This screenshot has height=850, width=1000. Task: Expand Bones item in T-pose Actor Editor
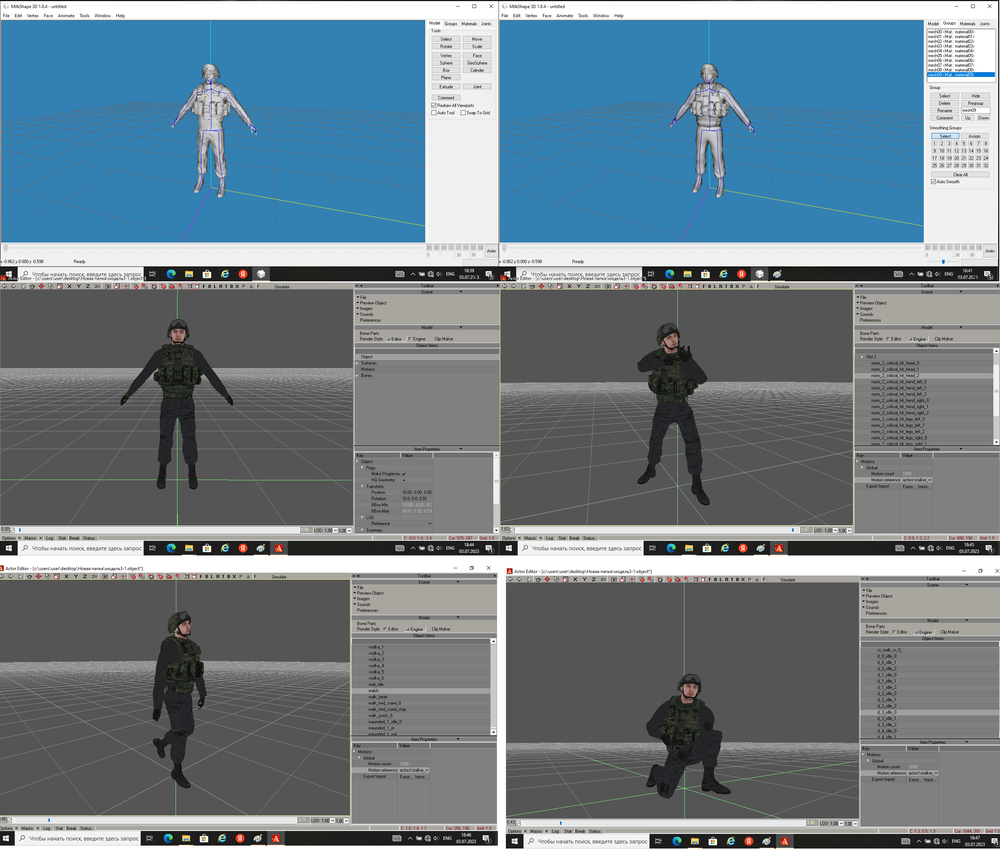tap(358, 376)
